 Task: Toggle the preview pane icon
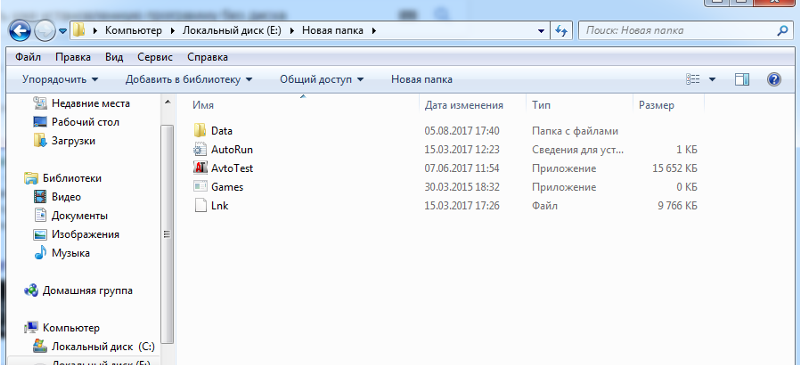coord(742,80)
